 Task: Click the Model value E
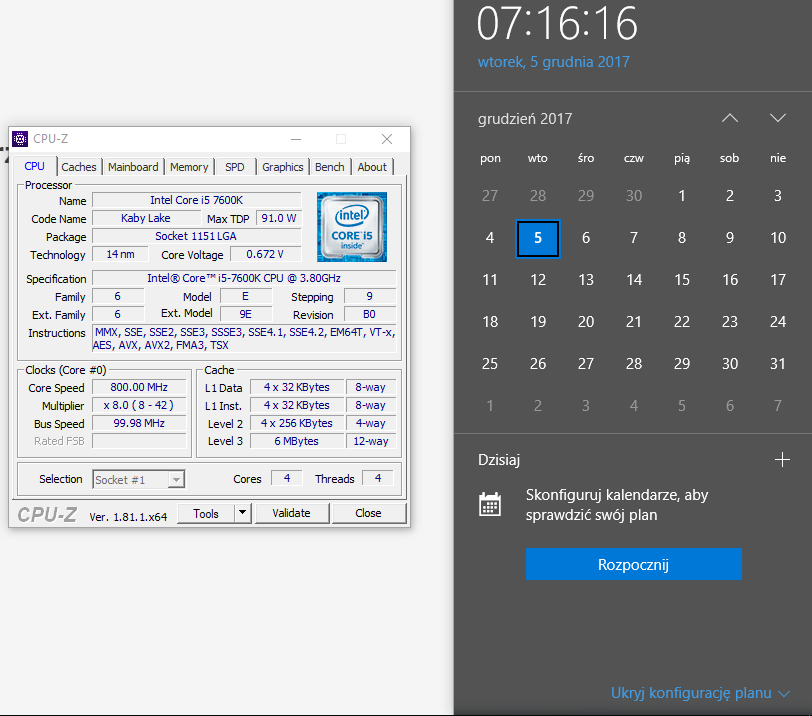[245, 296]
